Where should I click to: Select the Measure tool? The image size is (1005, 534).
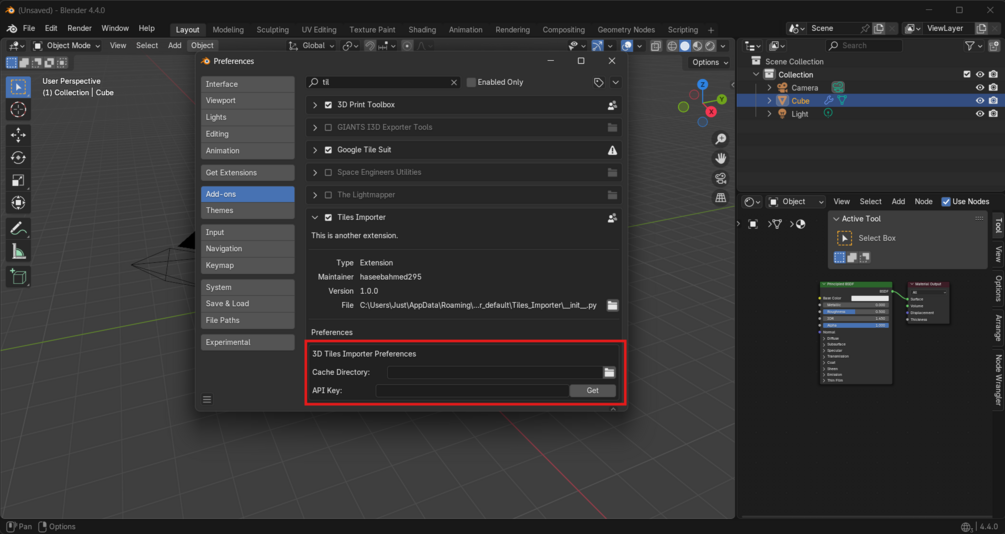18,252
